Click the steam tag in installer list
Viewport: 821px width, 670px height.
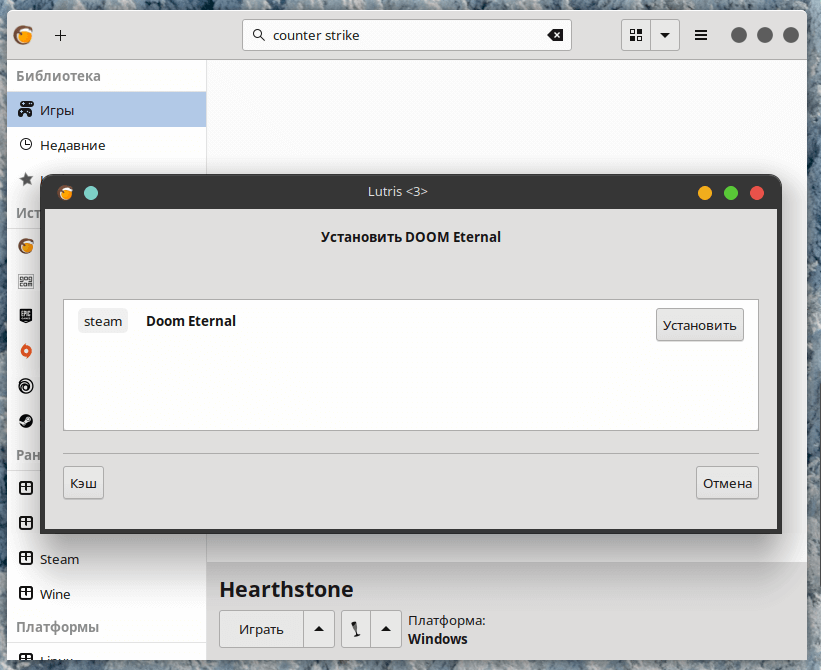103,321
